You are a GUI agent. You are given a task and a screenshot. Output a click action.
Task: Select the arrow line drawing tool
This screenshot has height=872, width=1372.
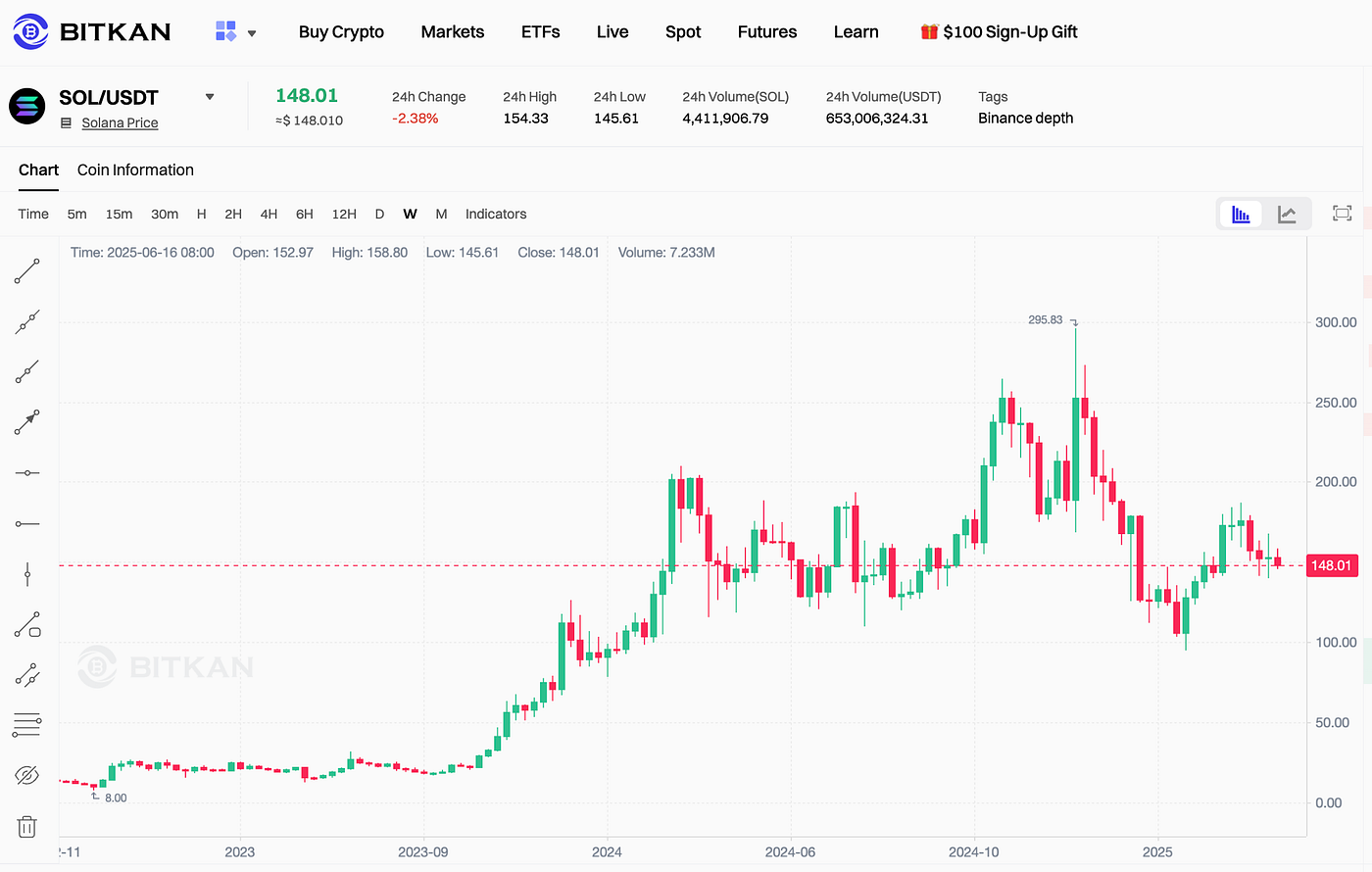coord(27,422)
